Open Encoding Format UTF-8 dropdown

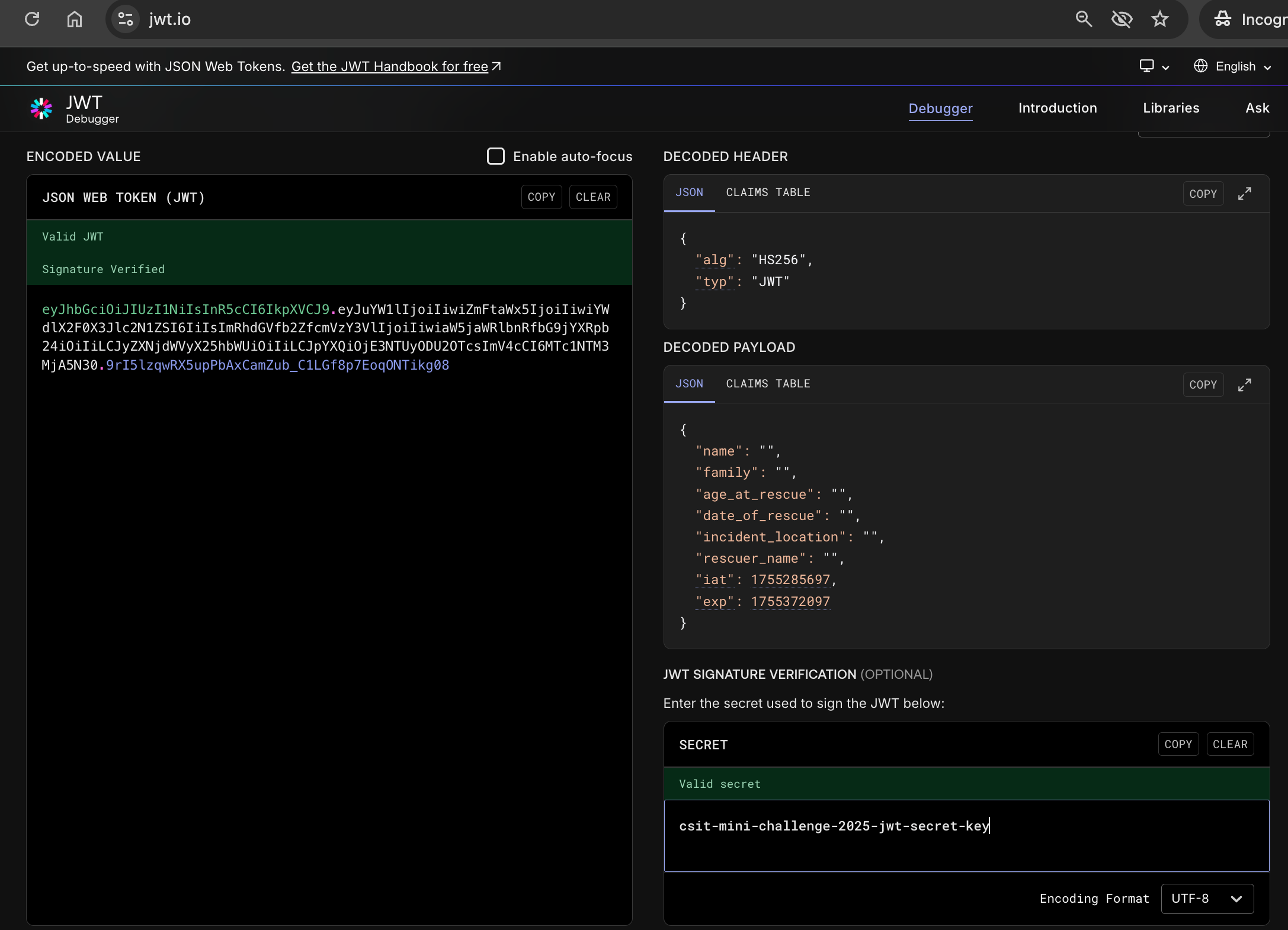[x=1207, y=899]
